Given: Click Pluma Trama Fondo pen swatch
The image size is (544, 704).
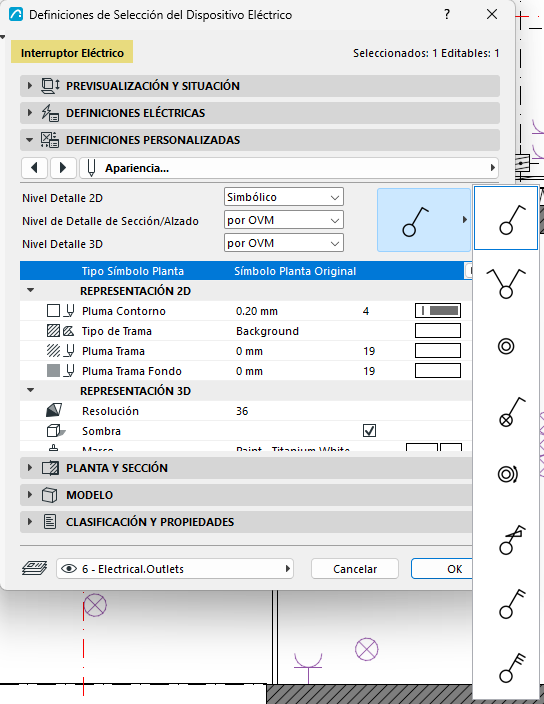Looking at the screenshot, I should (438, 371).
